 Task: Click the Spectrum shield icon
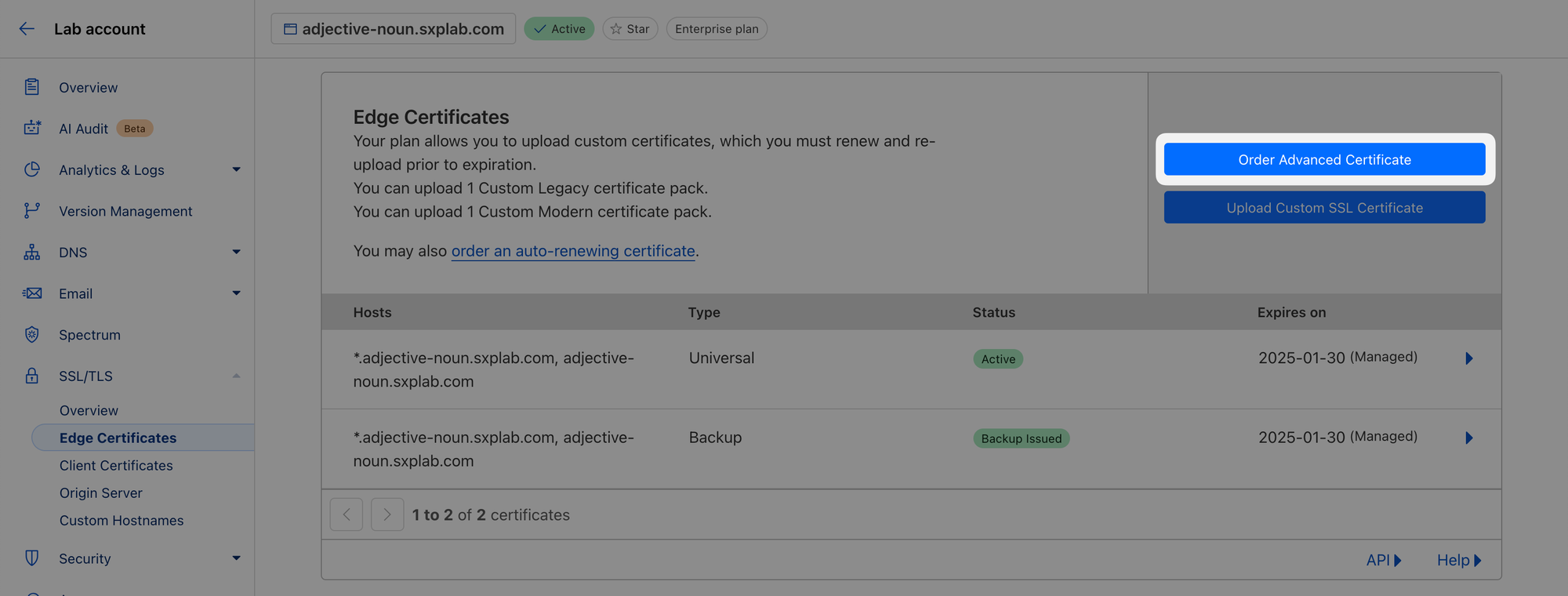[x=32, y=335]
